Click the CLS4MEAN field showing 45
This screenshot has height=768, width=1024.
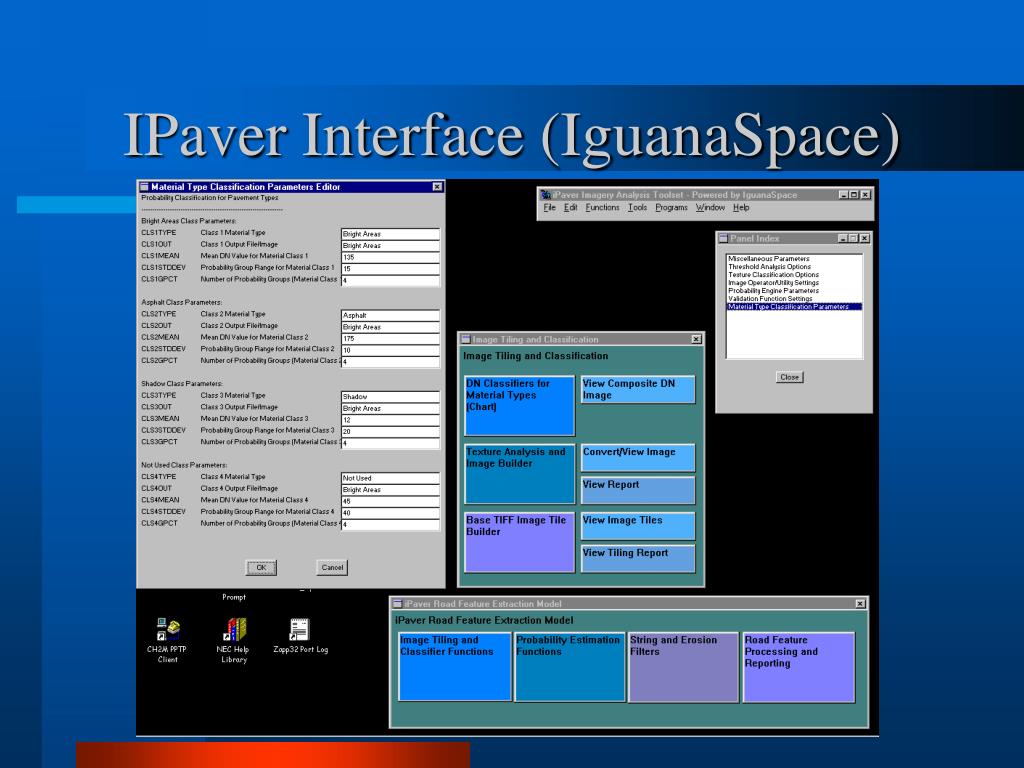pyautogui.click(x=391, y=502)
